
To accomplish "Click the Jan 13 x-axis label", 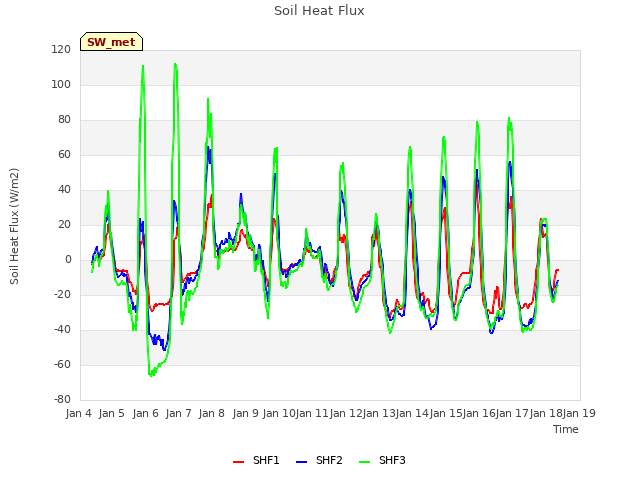I will [x=379, y=413].
